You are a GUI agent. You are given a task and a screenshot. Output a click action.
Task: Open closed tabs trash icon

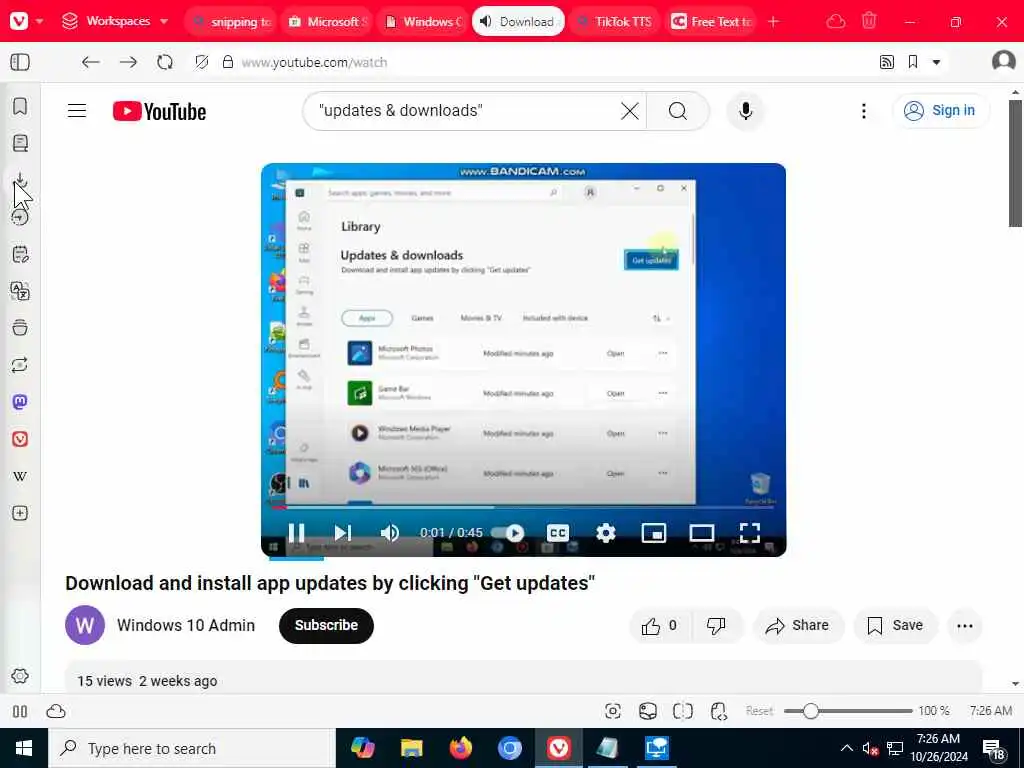(x=869, y=22)
